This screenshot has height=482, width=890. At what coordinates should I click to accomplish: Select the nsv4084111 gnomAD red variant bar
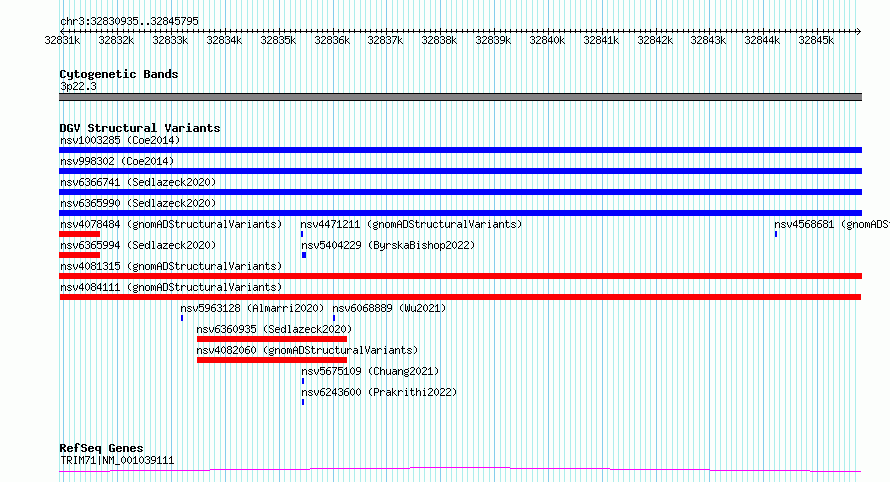[x=460, y=297]
